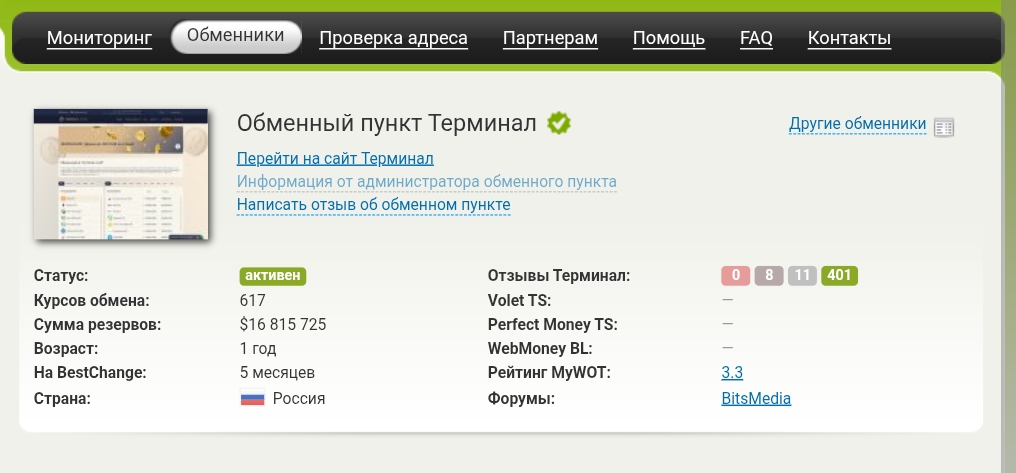
Task: Go to Проверка адреса page
Action: [393, 38]
